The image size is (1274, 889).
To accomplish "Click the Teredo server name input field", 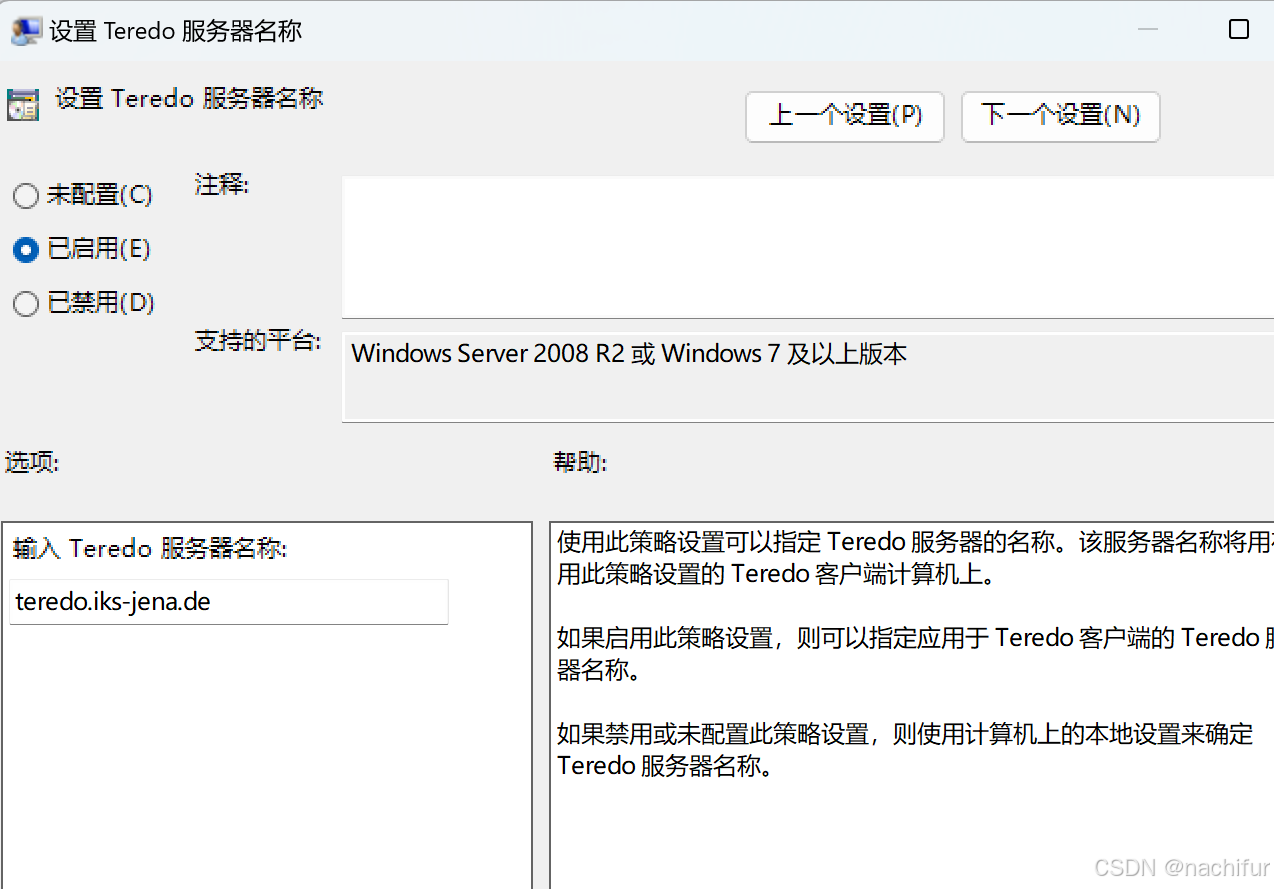I will pos(228,601).
